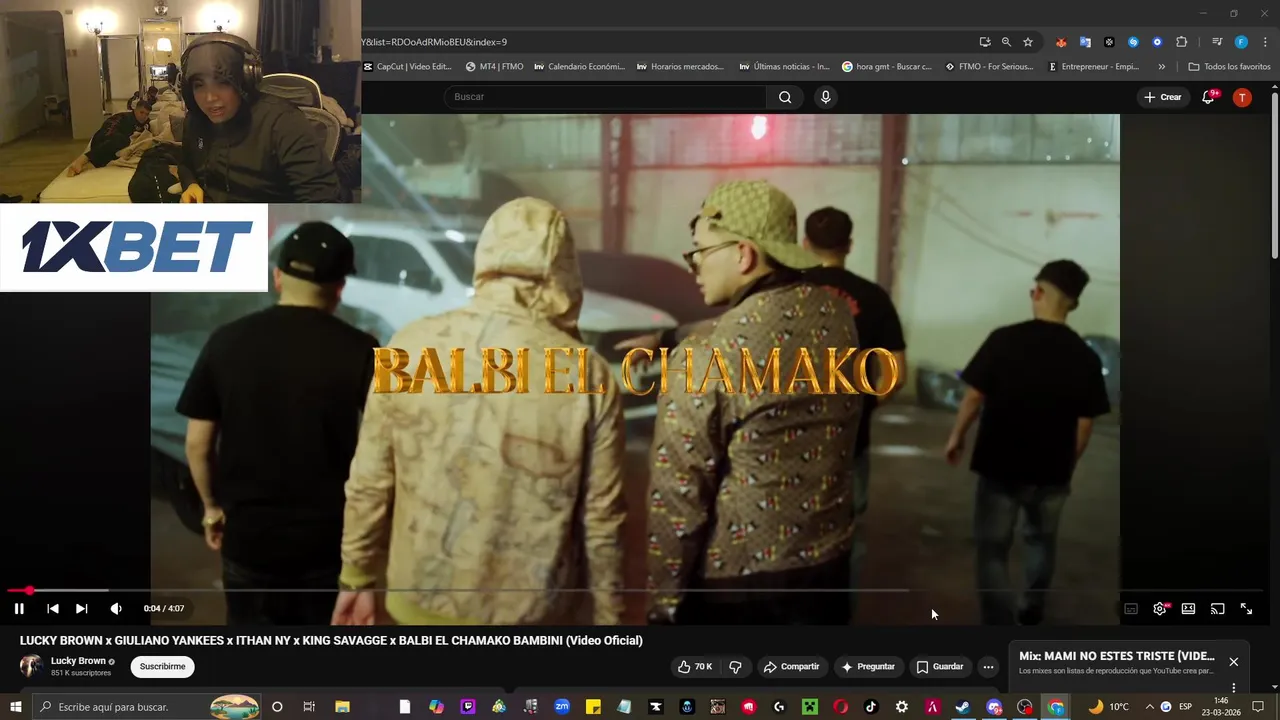Open the Chrome profile avatar
The width and height of the screenshot is (1280, 720).
point(1241,42)
